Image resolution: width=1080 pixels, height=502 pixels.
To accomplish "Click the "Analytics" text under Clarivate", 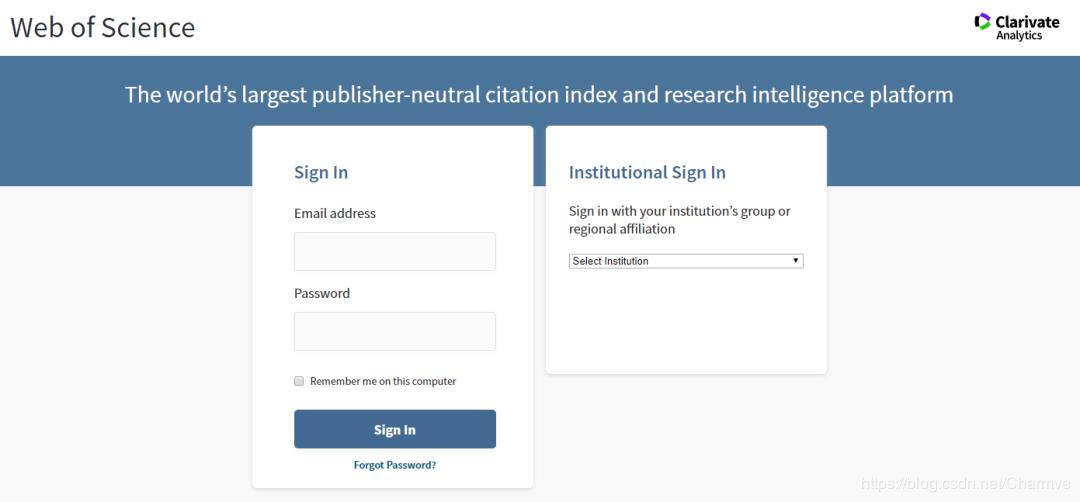I will click(x=1019, y=36).
